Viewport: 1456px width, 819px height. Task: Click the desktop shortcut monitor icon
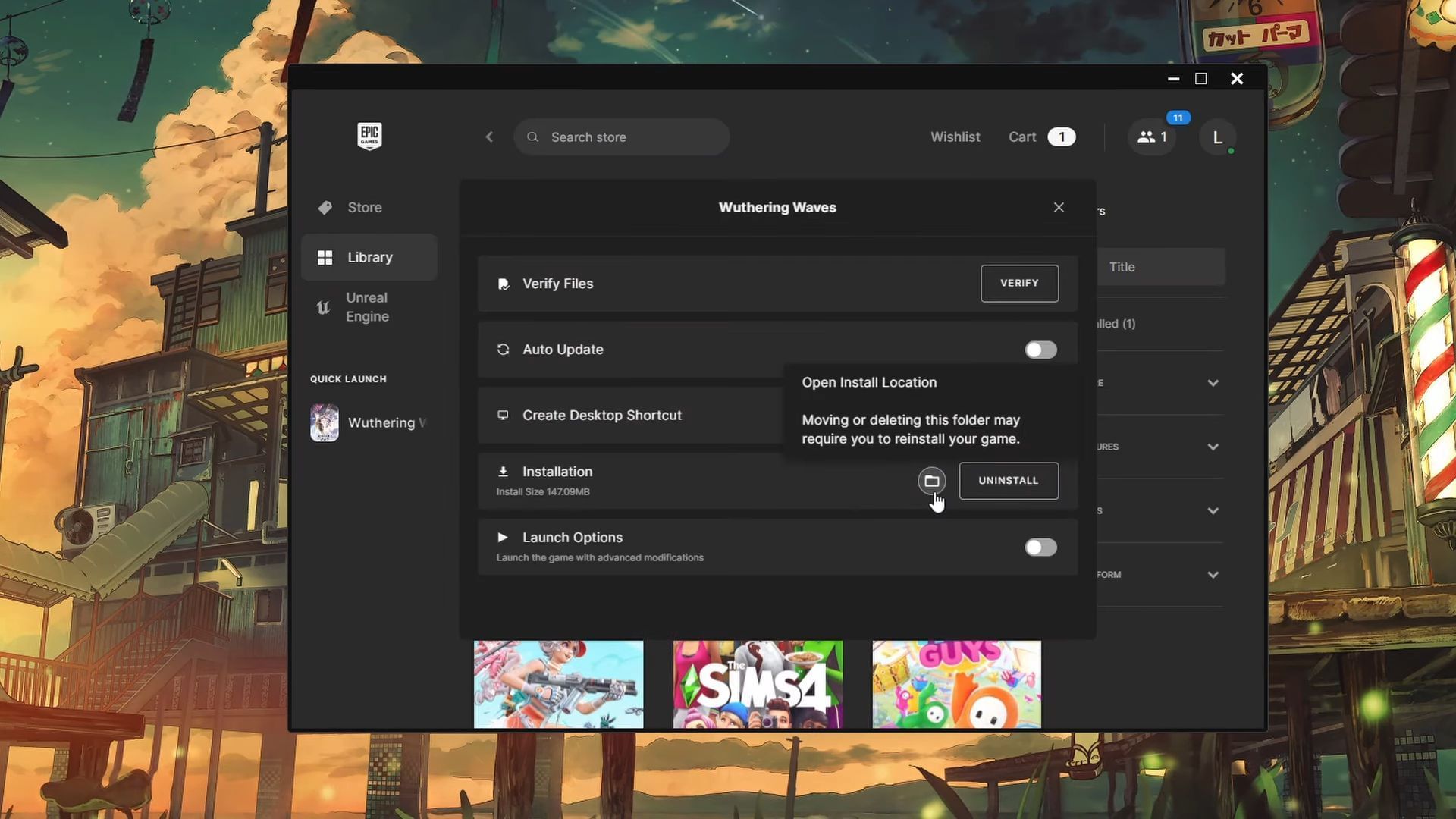click(503, 416)
